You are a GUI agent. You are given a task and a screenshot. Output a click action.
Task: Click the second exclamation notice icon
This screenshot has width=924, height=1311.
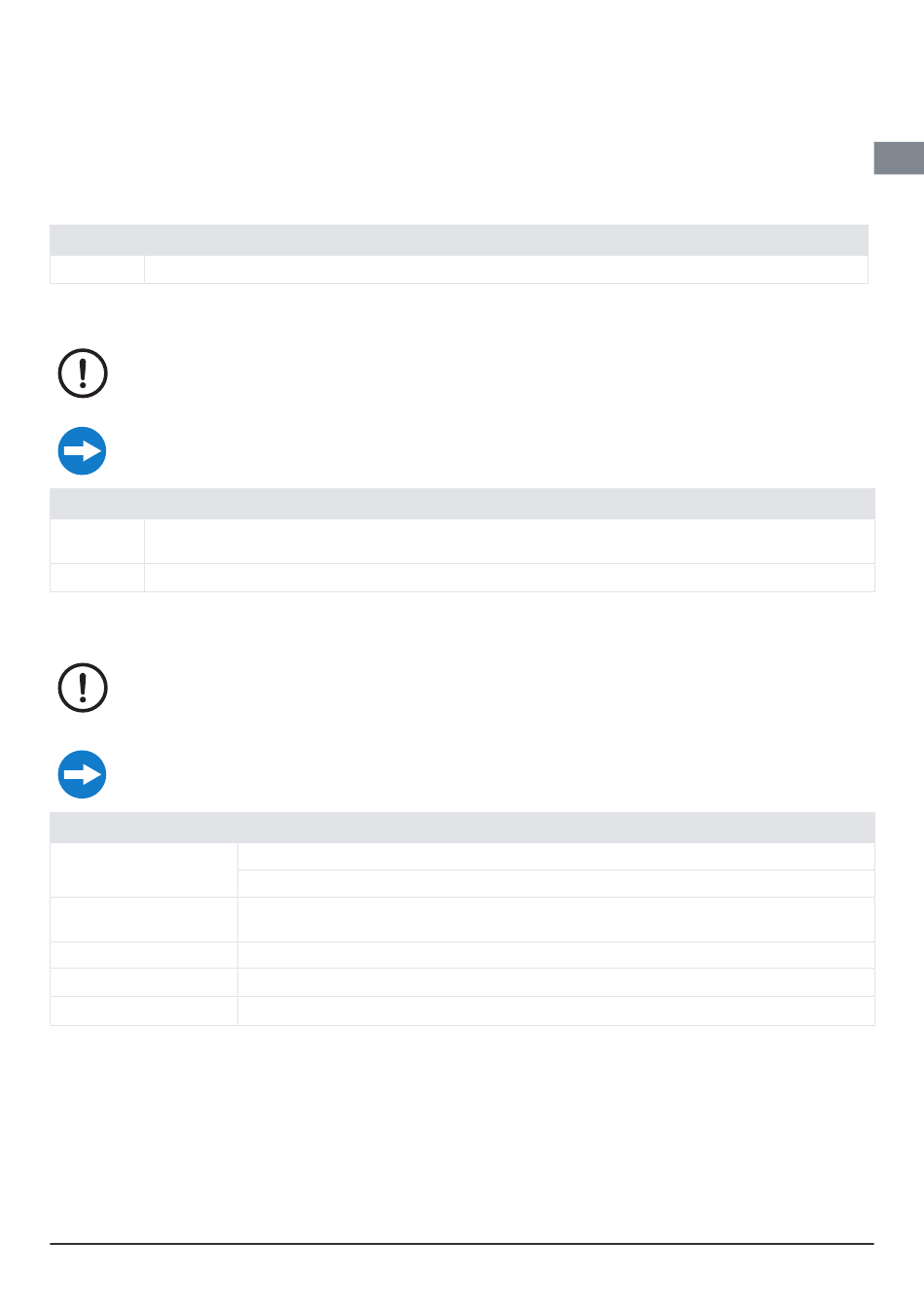(x=83, y=689)
